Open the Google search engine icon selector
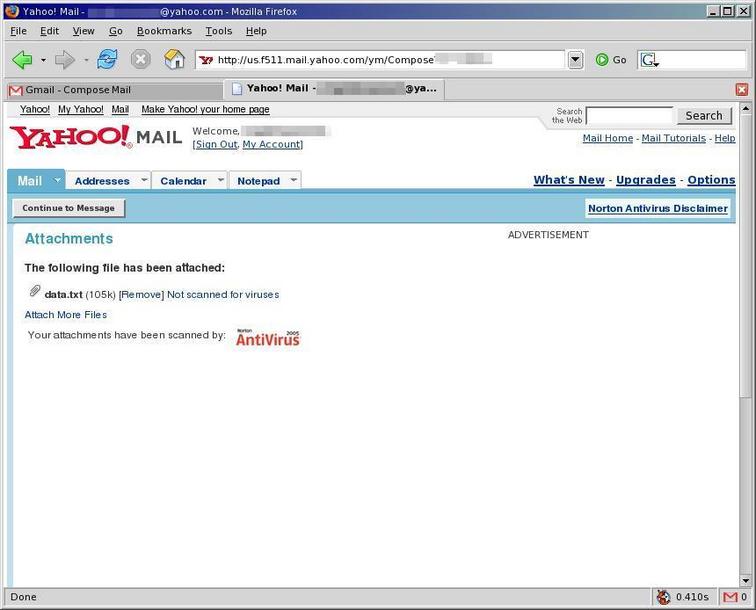This screenshot has width=756, height=610. tap(649, 60)
